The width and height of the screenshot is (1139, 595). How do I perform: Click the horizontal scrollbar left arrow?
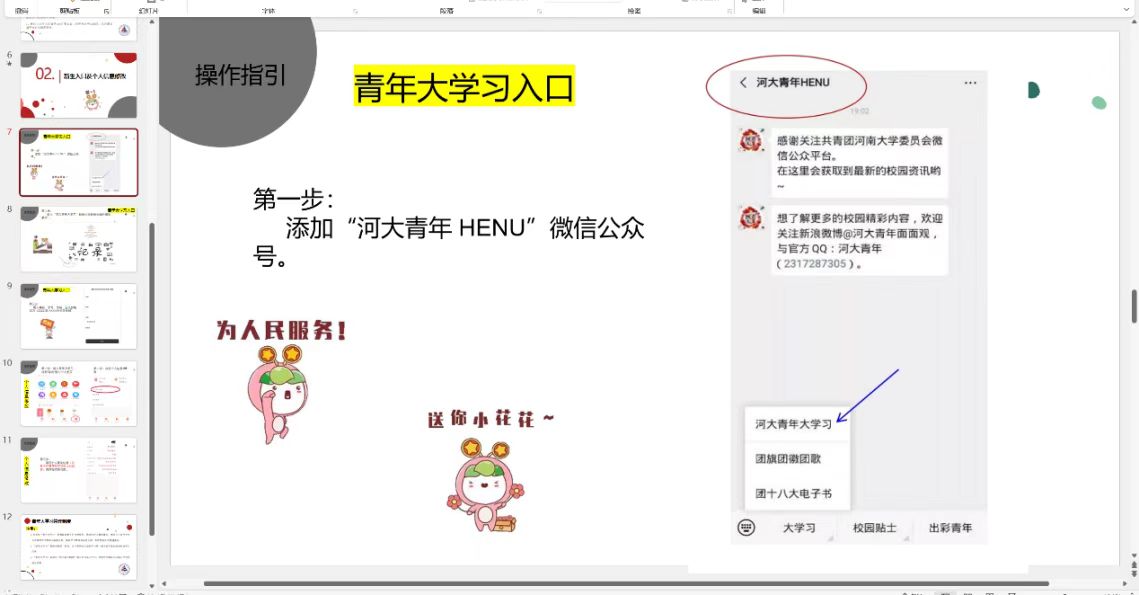click(x=164, y=583)
